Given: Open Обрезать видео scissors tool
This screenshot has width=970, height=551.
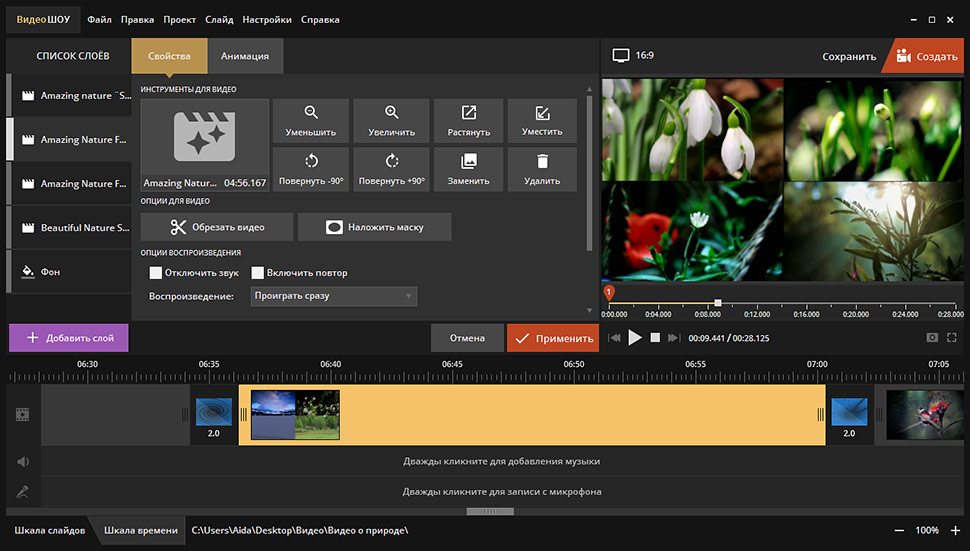Looking at the screenshot, I should 217,227.
